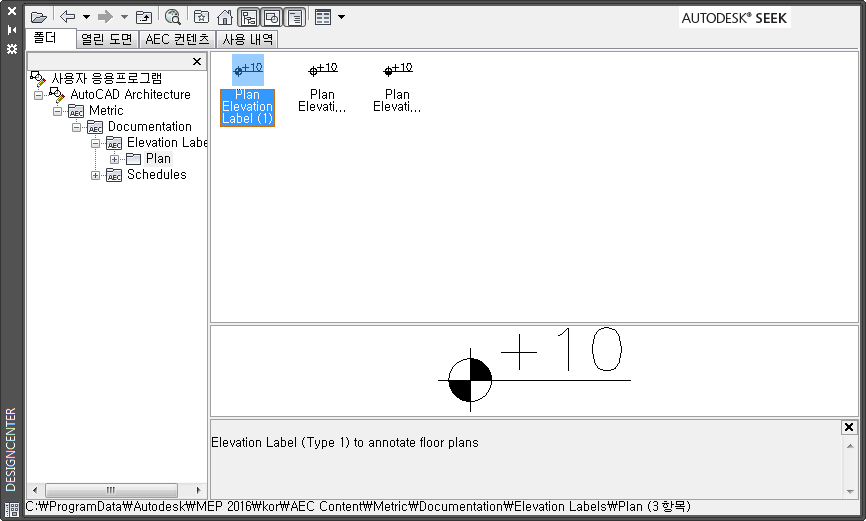Click tree pane scroll left arrow
The width and height of the screenshot is (866, 521).
(35, 490)
